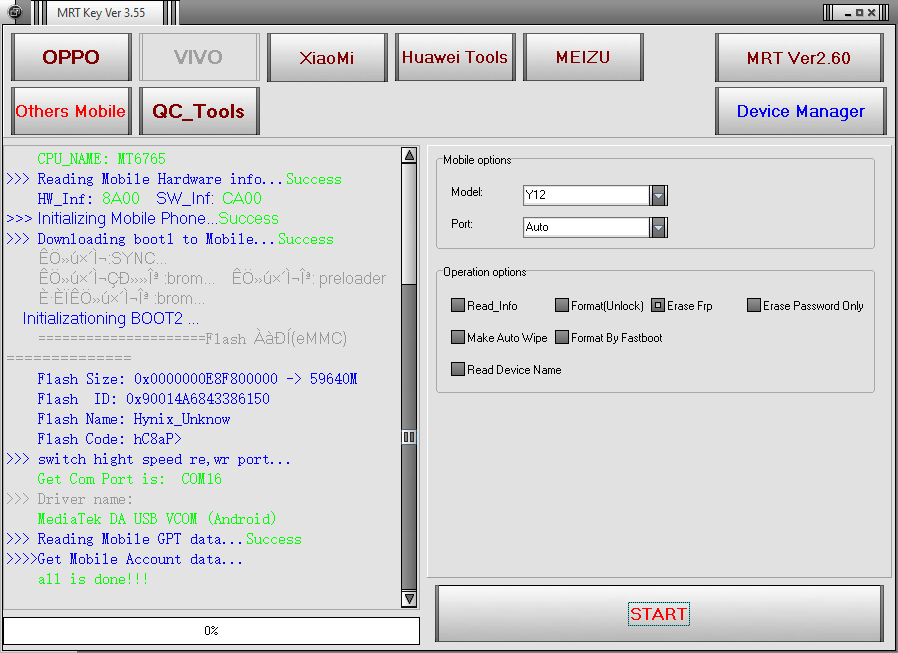Click 'Reading Mobile Hardware info' log line
Viewport: 898px width, 653px height.
coord(174,179)
